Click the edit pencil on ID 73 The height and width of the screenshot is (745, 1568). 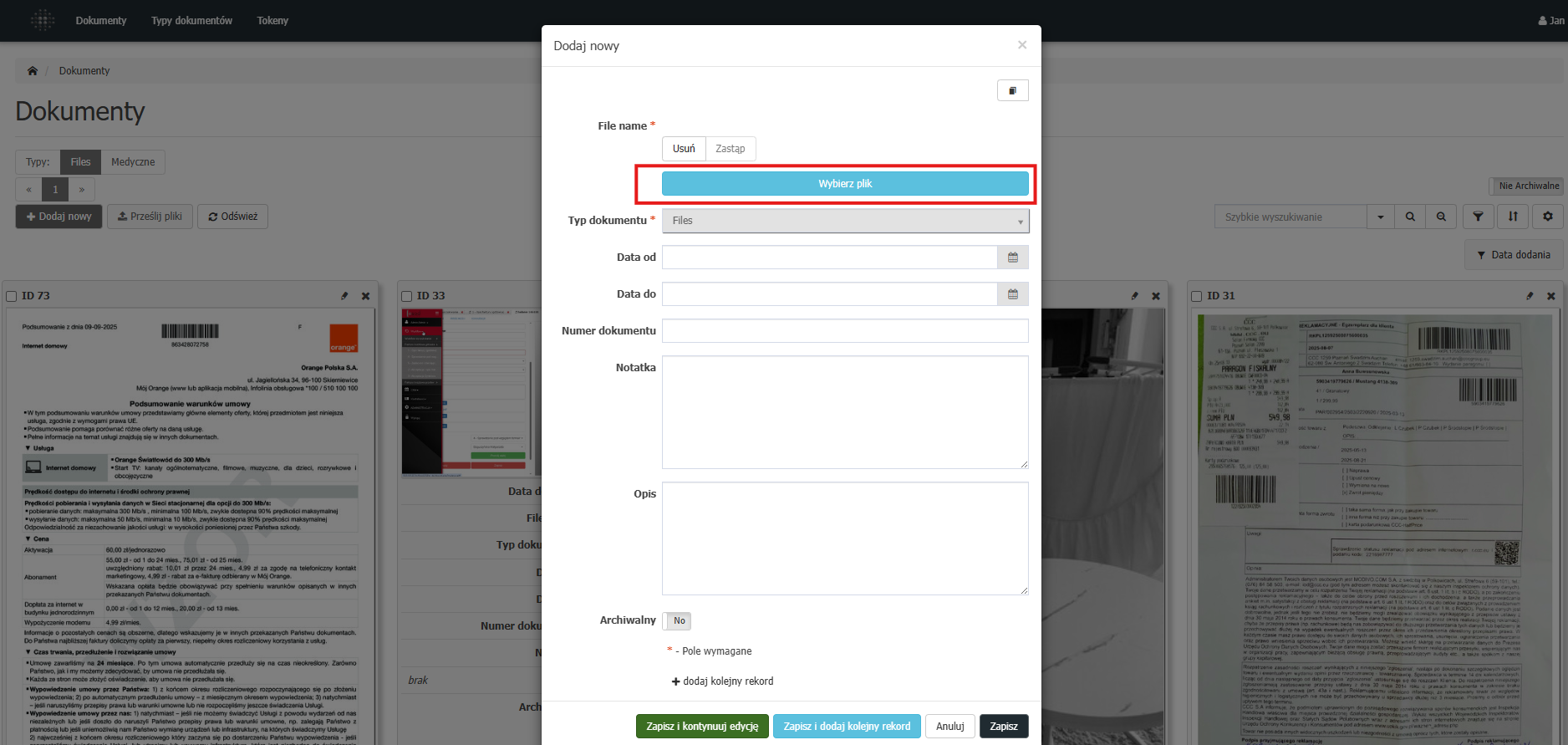[344, 296]
